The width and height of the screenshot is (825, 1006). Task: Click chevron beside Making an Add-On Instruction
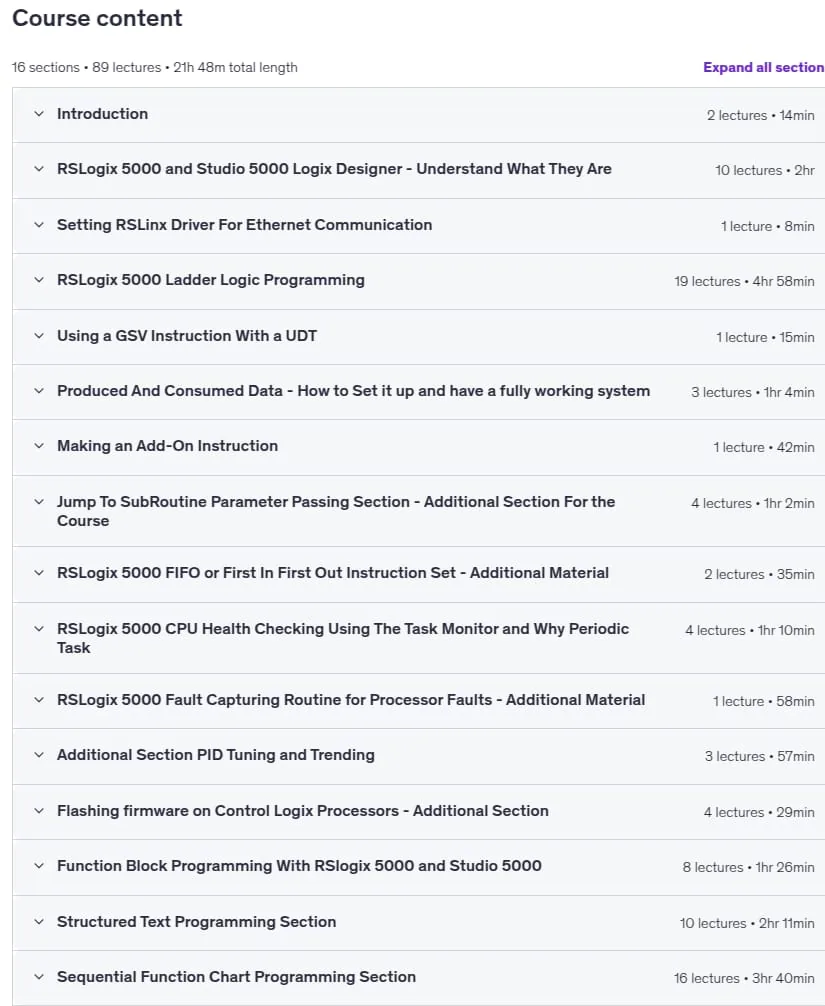tap(39, 446)
